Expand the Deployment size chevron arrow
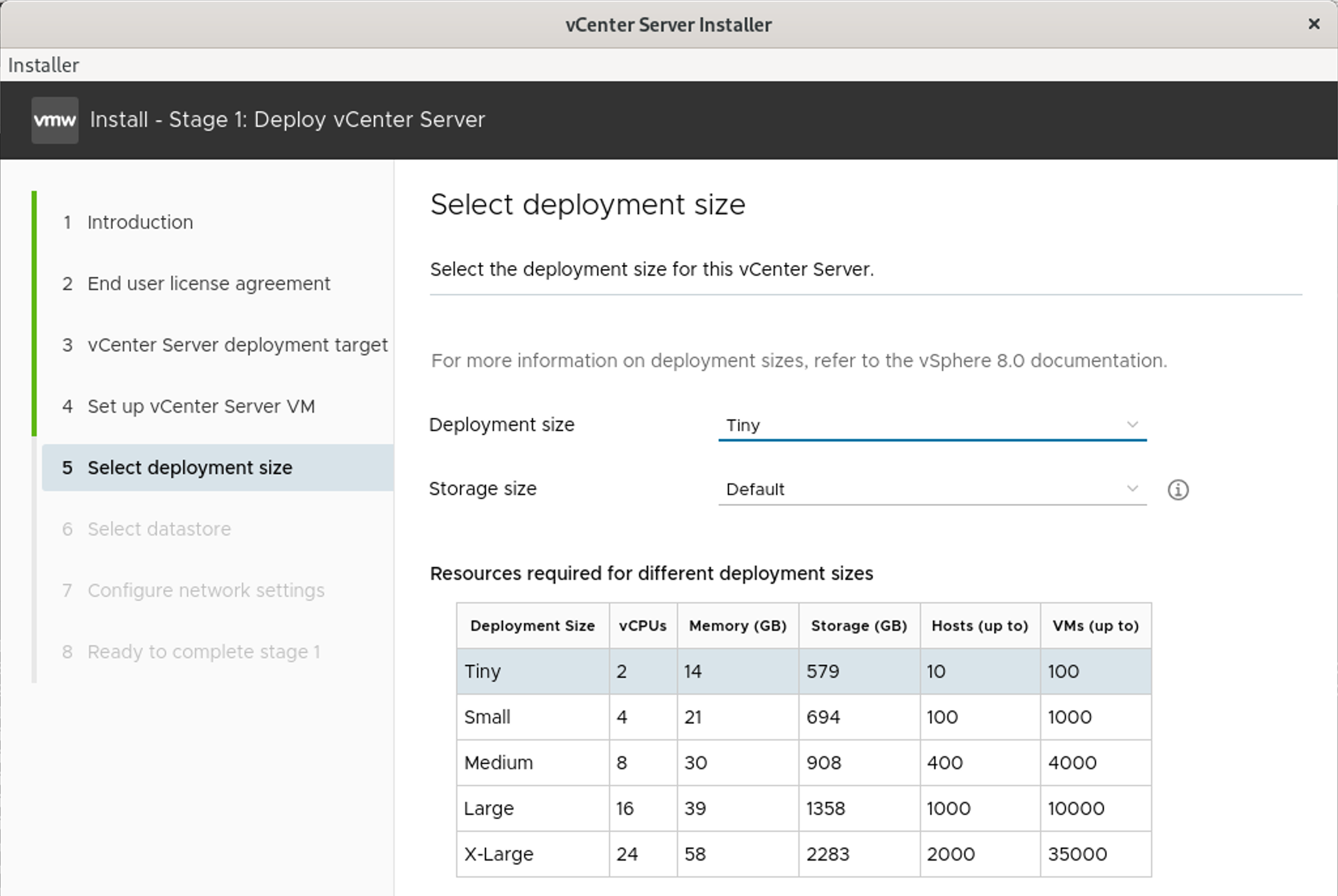The height and width of the screenshot is (896, 1338). pyautogui.click(x=1132, y=424)
